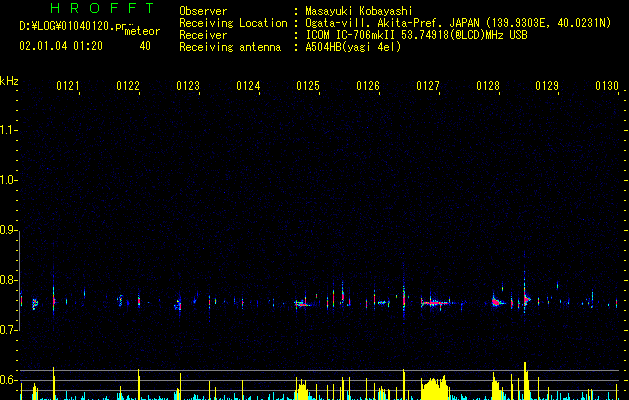Click the 0122 time marker
The image size is (629, 400).
(128, 86)
